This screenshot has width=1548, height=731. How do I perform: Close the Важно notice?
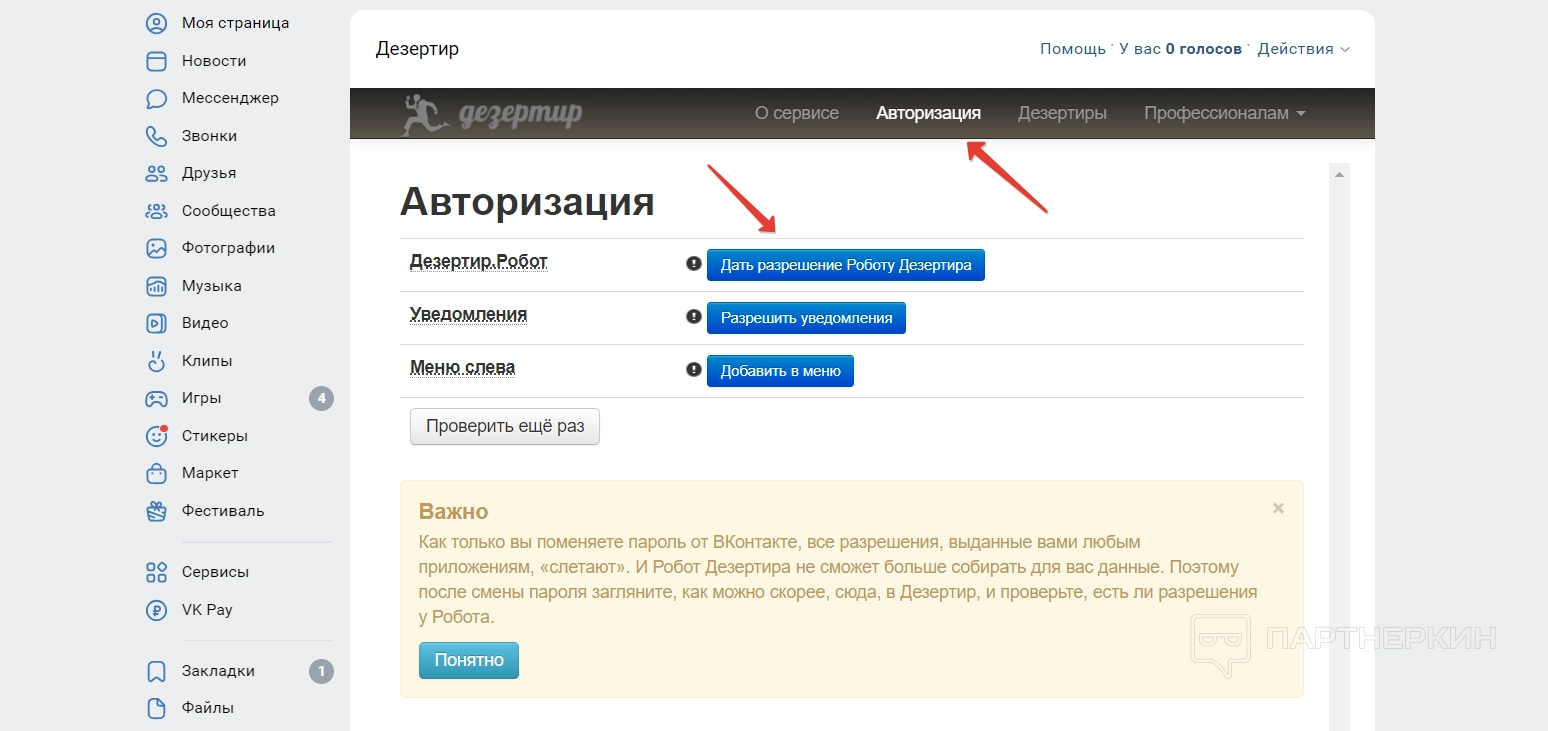[x=1278, y=508]
